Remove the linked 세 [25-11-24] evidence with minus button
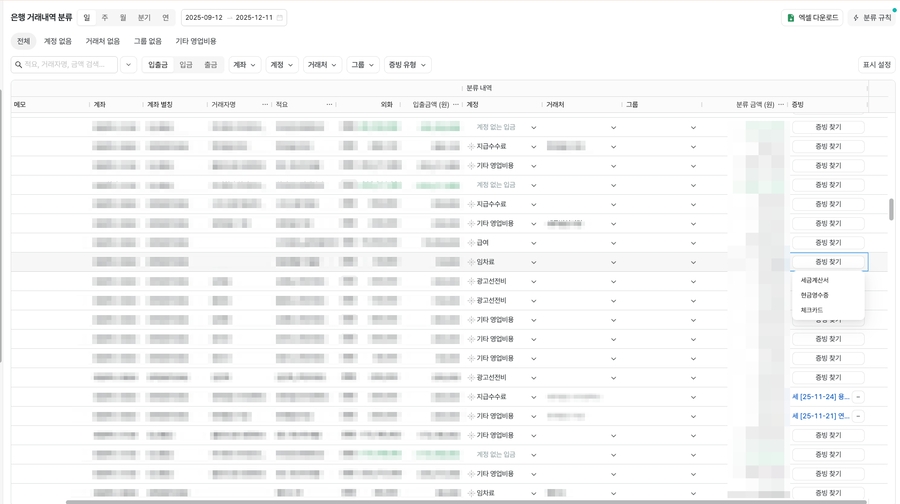The height and width of the screenshot is (504, 900). click(858, 397)
